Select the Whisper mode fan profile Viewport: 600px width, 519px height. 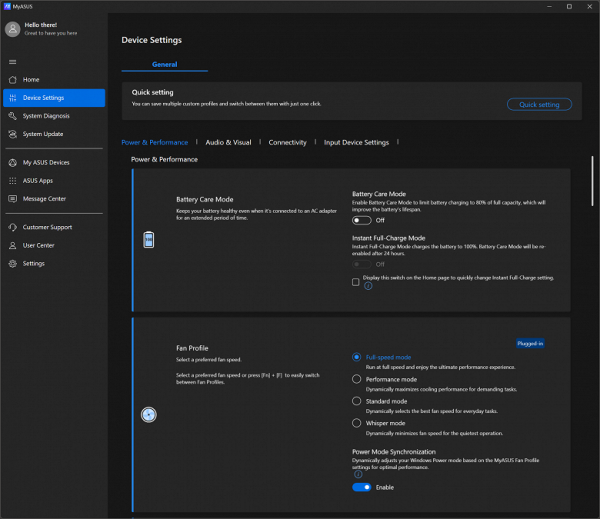(357, 423)
